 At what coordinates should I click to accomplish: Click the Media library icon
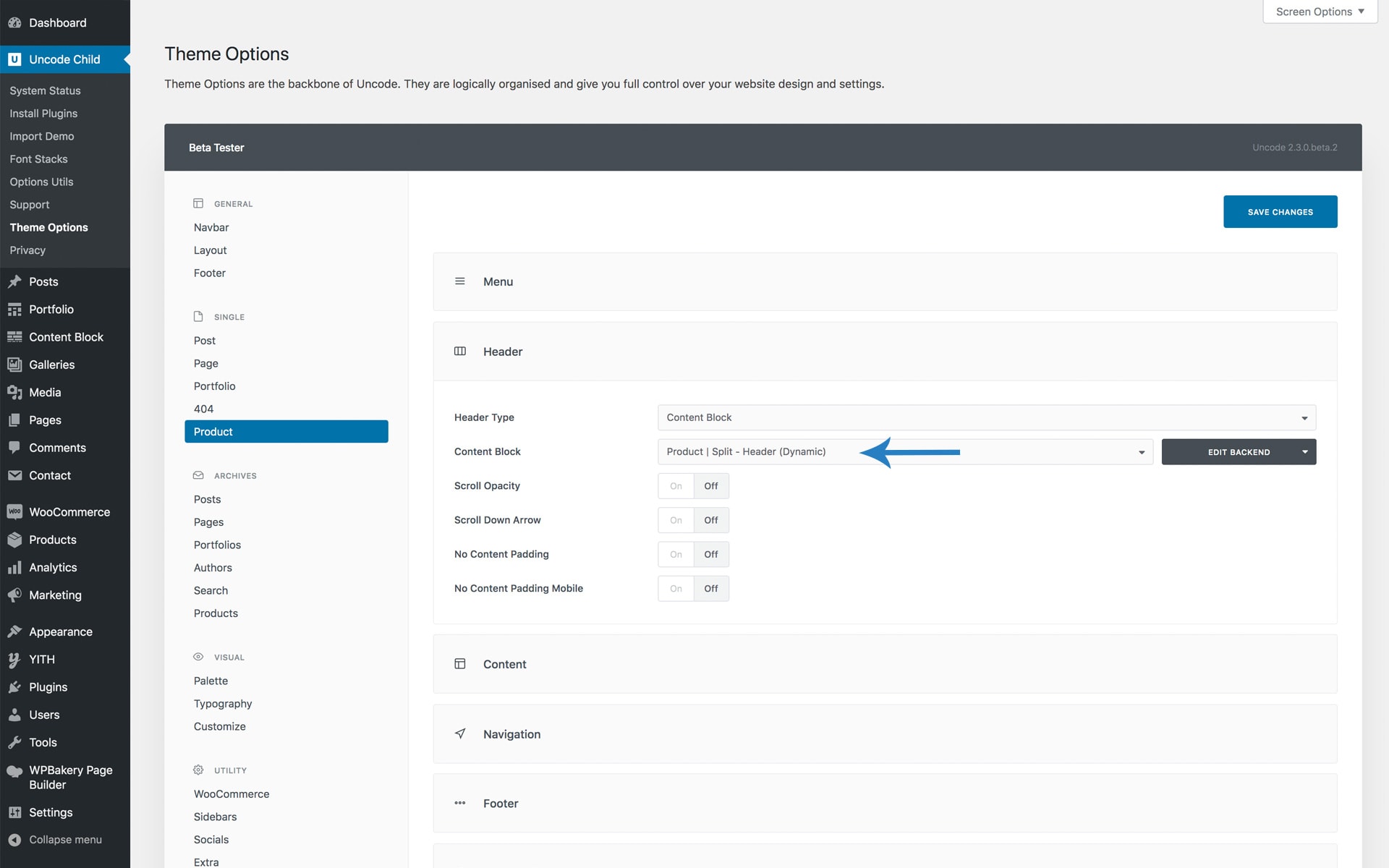(14, 392)
